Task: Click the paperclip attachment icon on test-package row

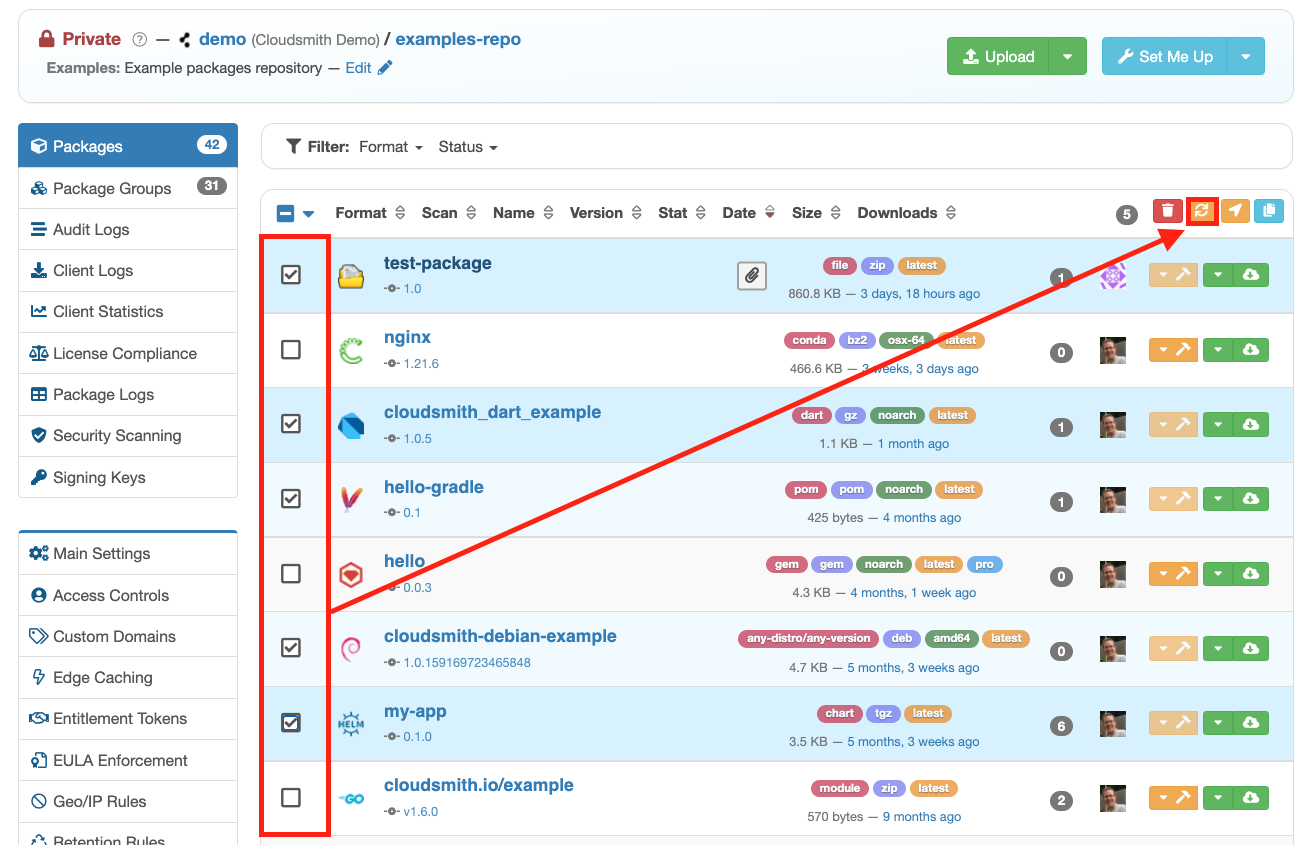Action: pos(752,275)
